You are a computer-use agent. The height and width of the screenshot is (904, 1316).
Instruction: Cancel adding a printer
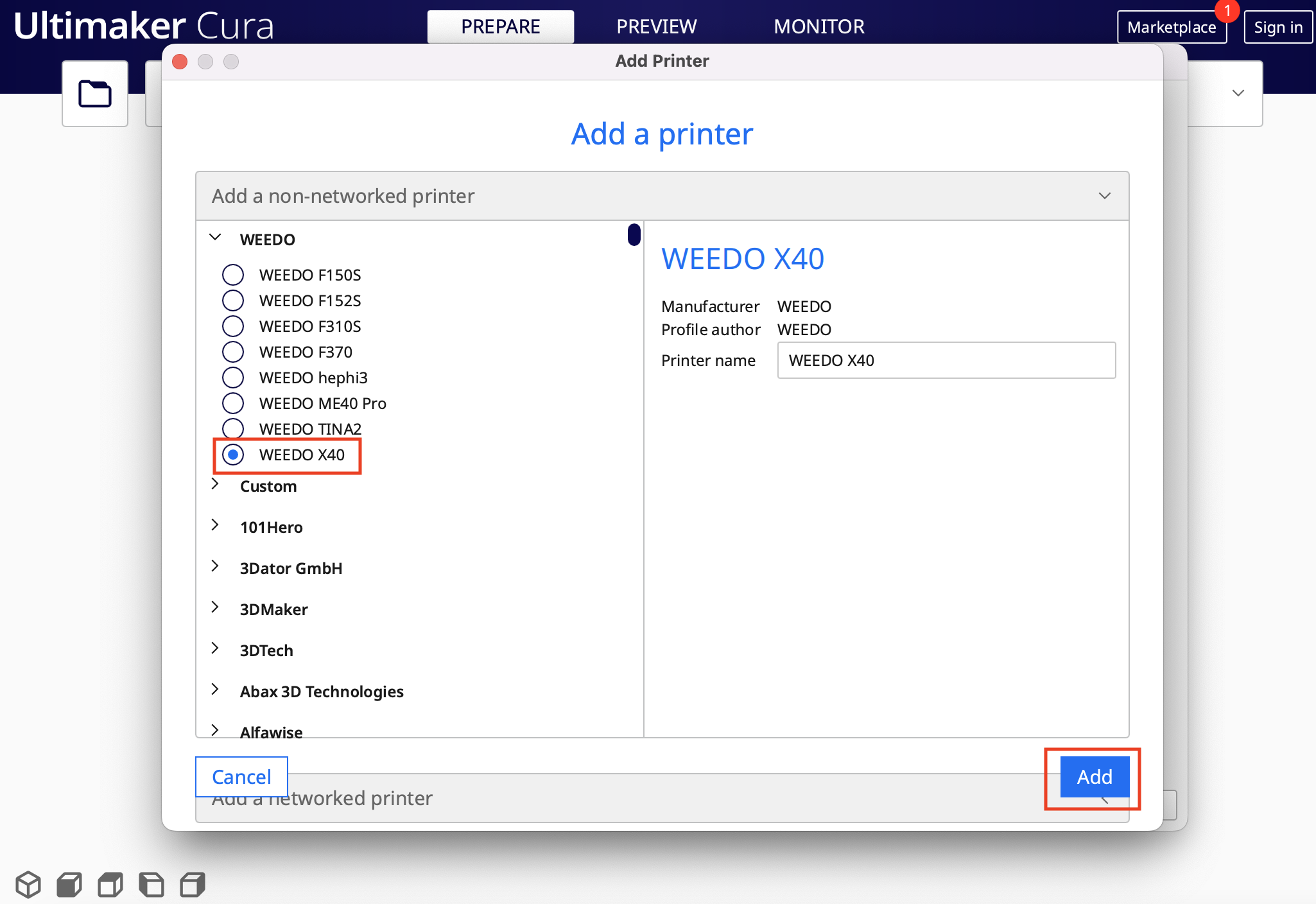click(x=241, y=777)
